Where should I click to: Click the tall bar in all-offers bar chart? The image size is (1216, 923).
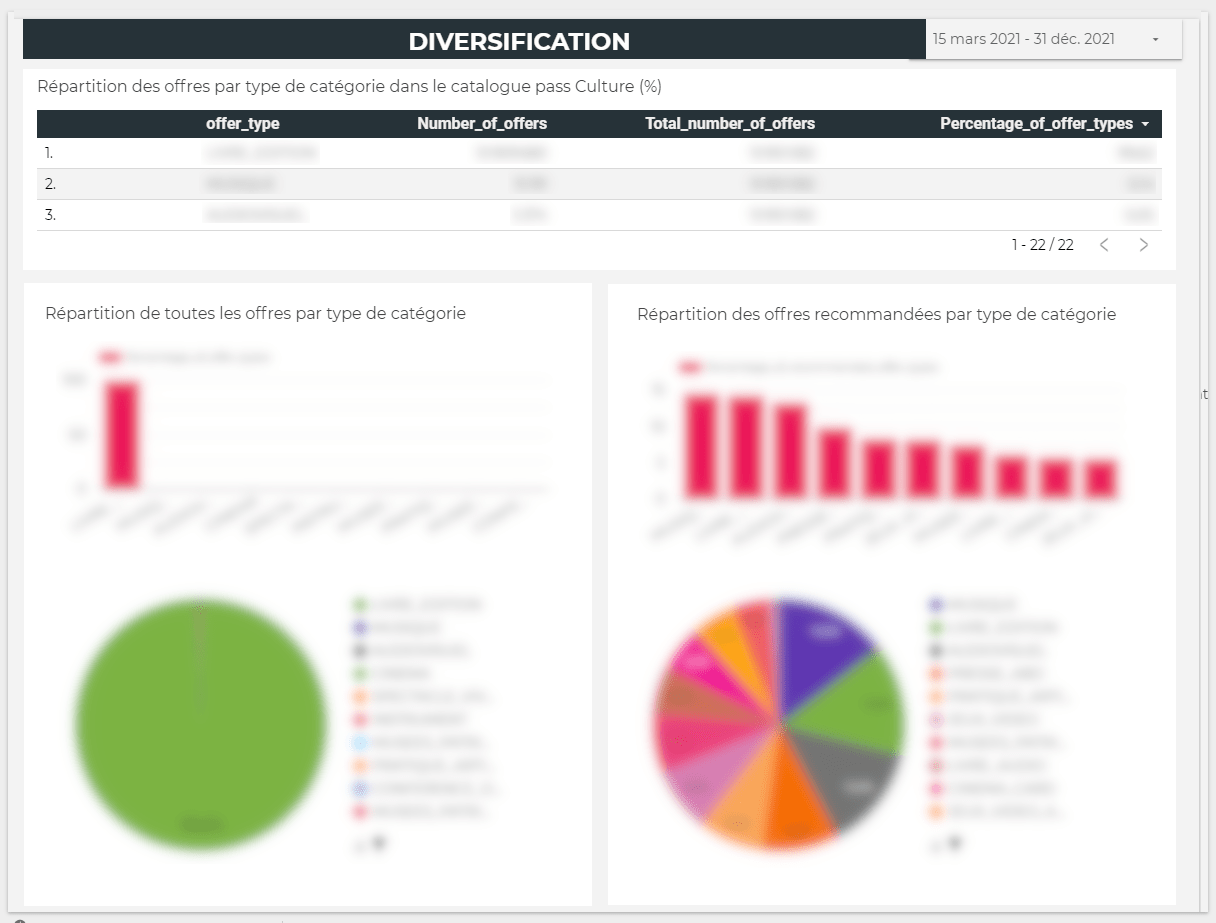[x=122, y=435]
